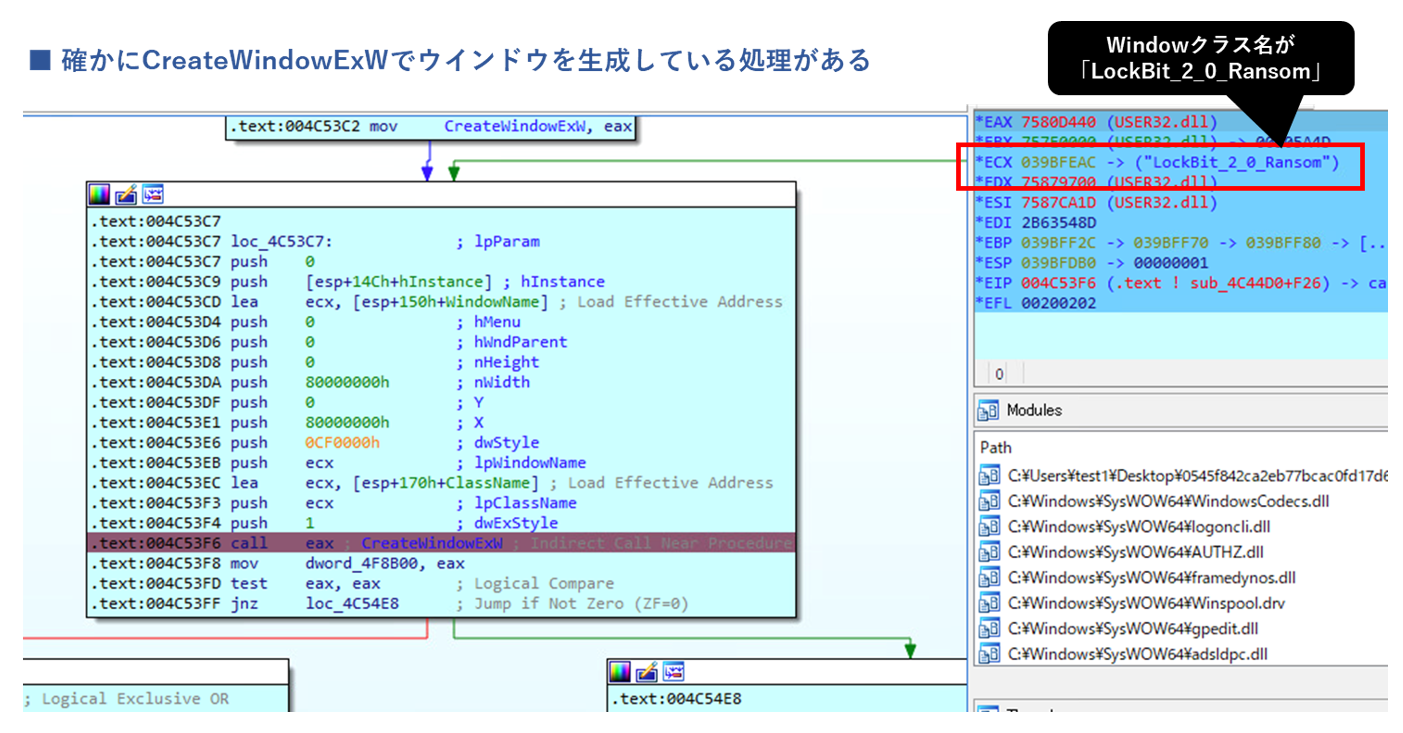Click the Modules panel title icon
Viewport: 1403px width, 733px height.
click(989, 410)
